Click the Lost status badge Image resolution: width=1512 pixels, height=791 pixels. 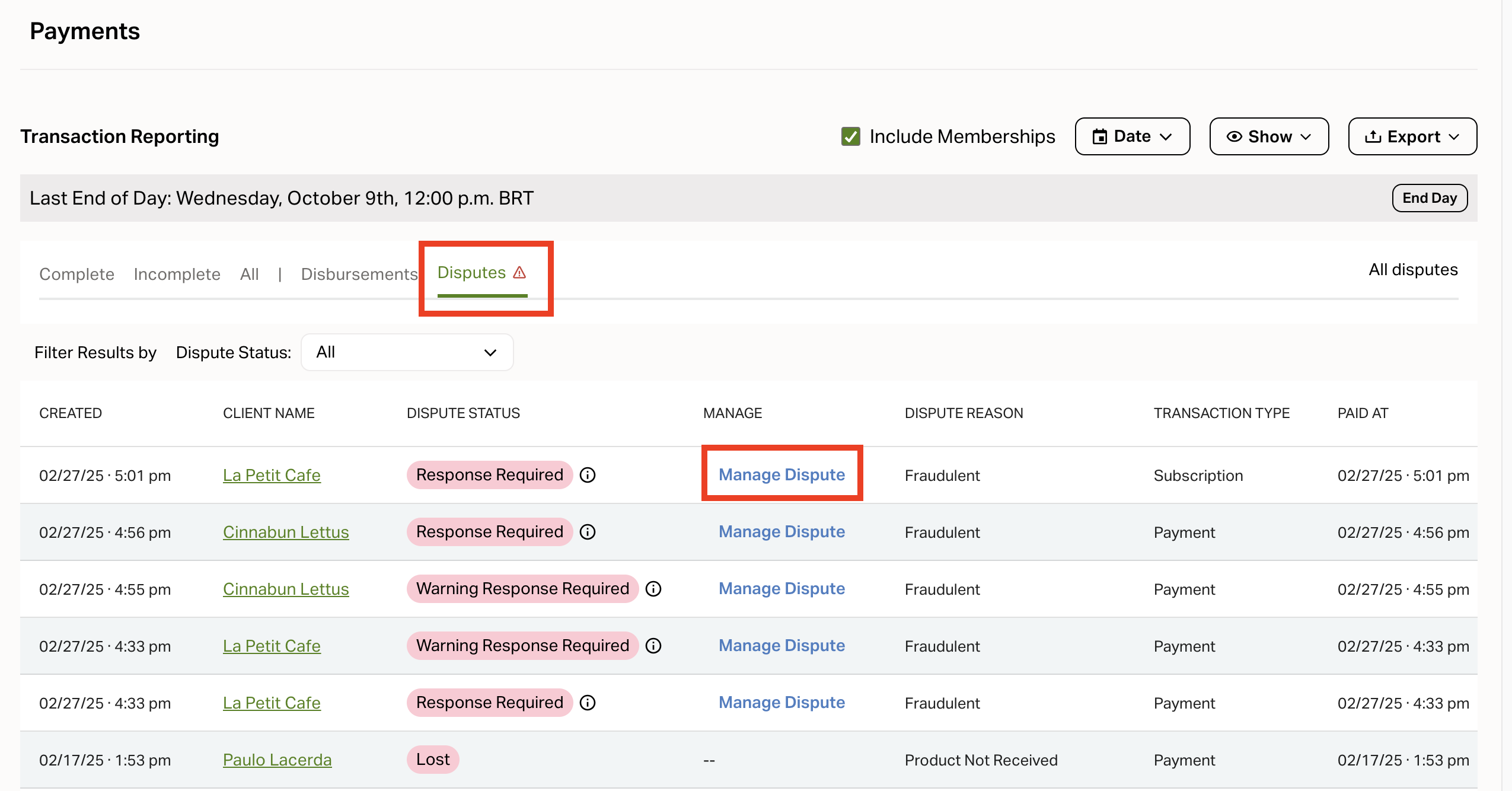pos(433,760)
